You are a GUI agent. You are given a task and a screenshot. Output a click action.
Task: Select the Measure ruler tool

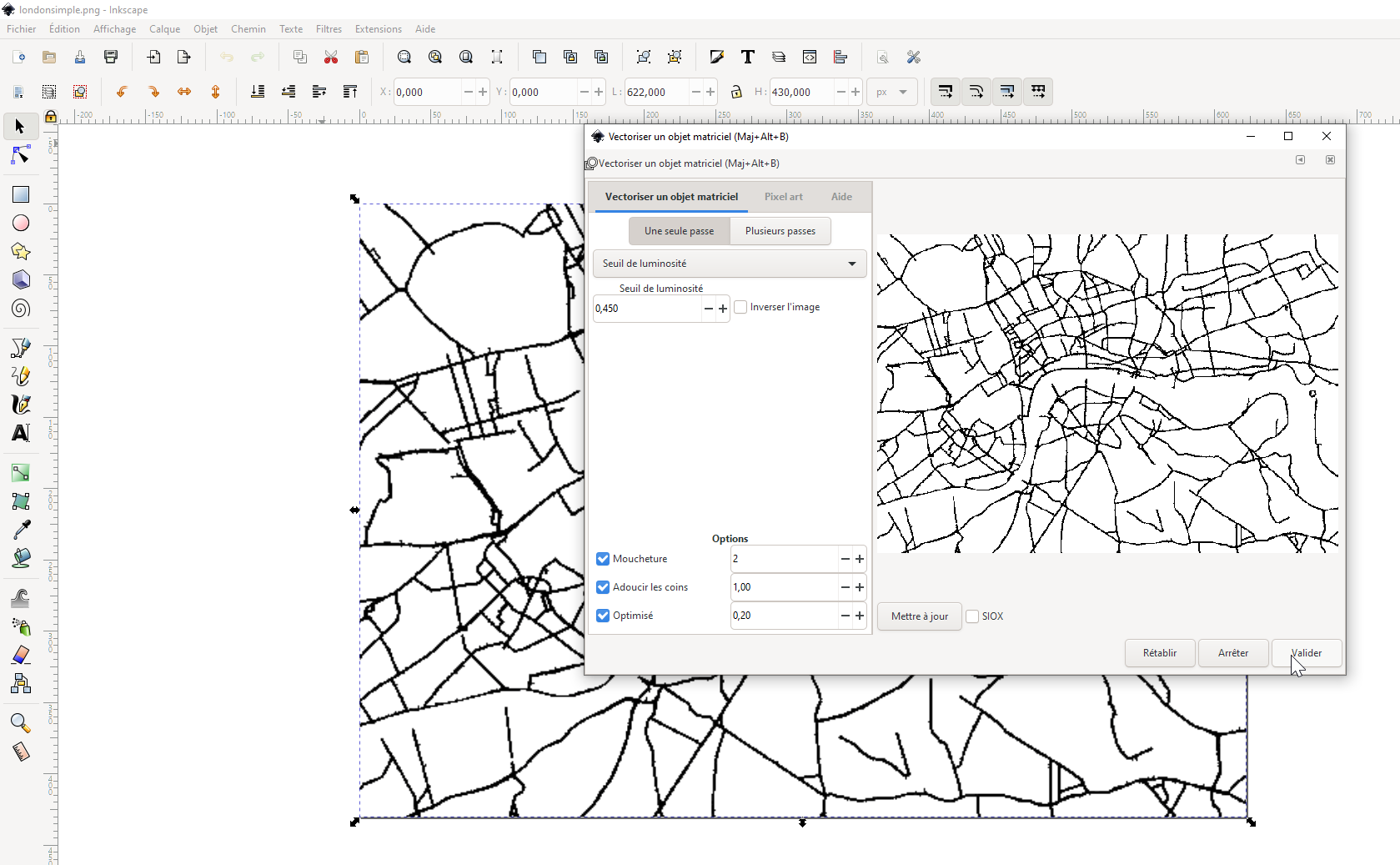20,752
